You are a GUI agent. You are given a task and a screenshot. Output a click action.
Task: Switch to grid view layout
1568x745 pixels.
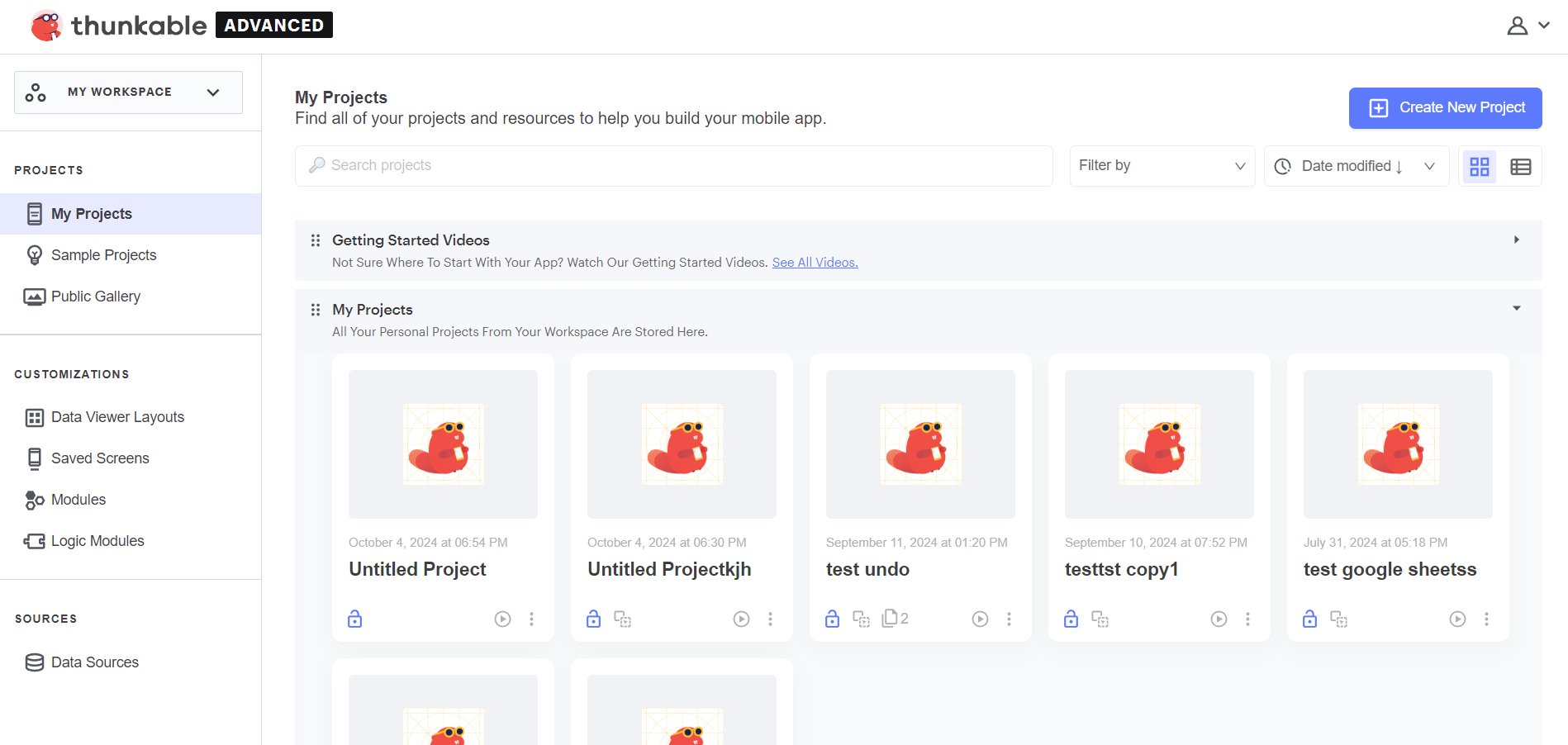point(1479,166)
